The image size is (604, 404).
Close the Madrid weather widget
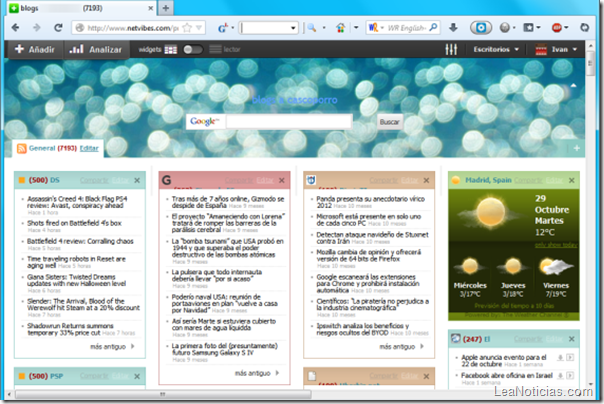point(572,180)
